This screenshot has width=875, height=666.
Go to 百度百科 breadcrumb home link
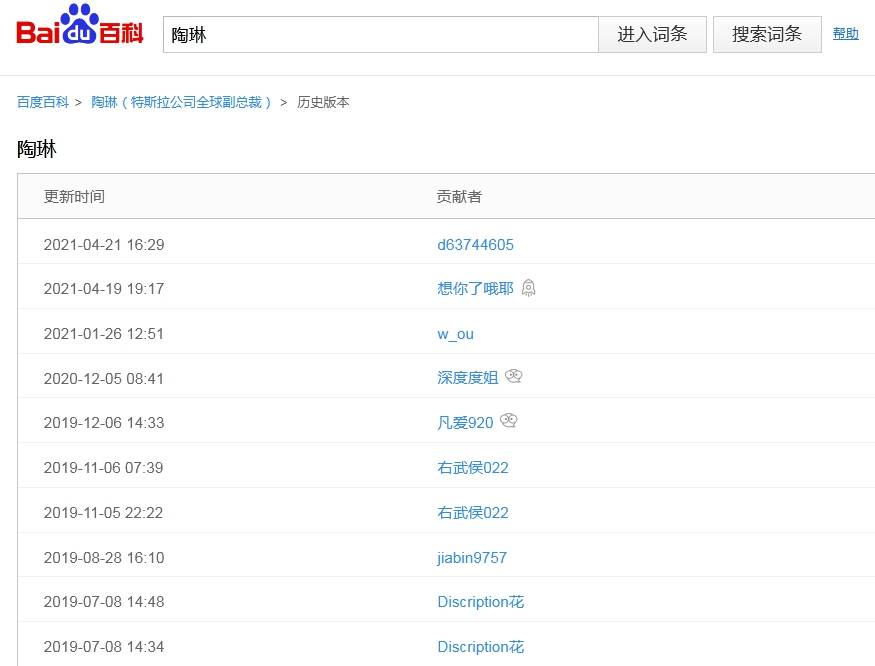point(43,102)
